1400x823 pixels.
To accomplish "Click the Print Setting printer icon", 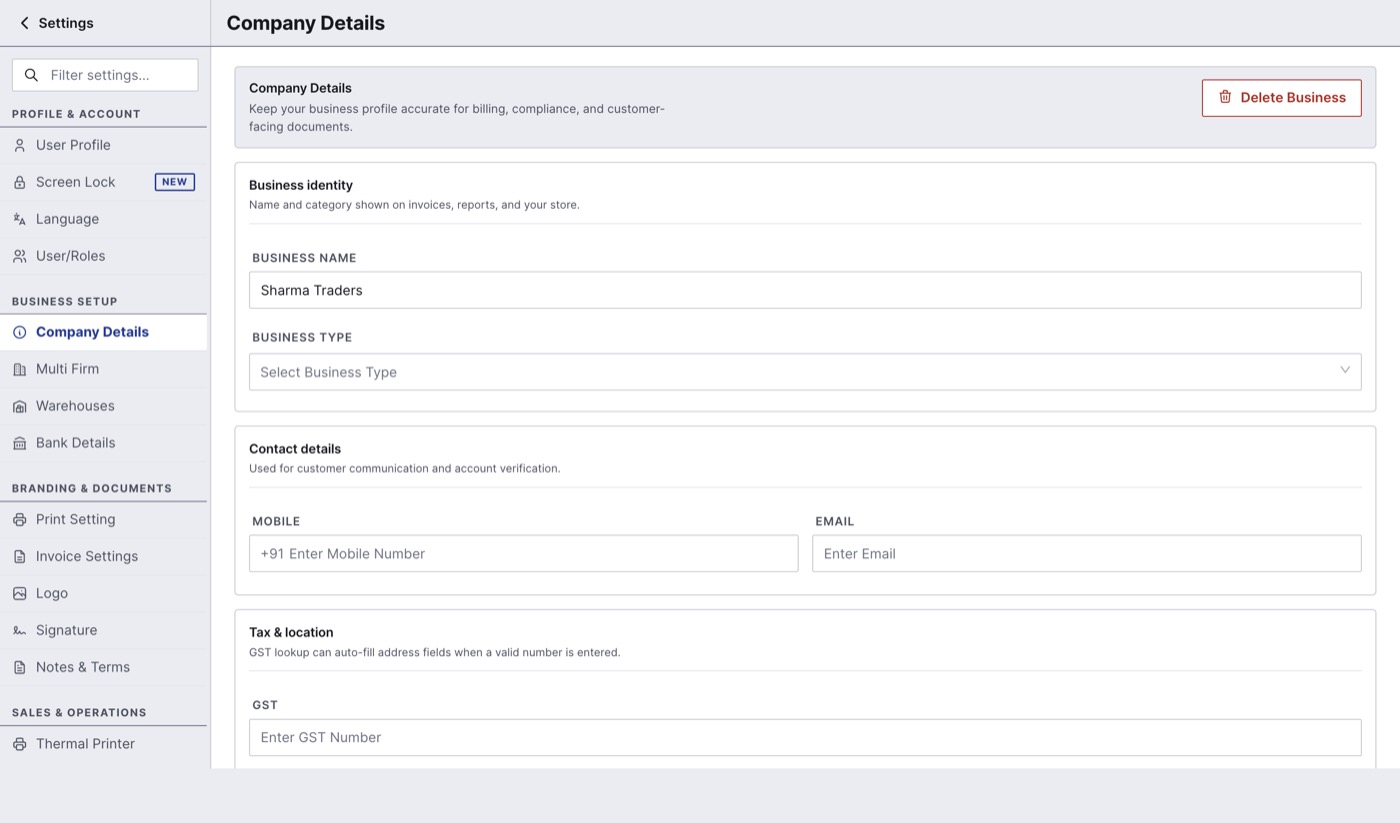I will [19, 520].
